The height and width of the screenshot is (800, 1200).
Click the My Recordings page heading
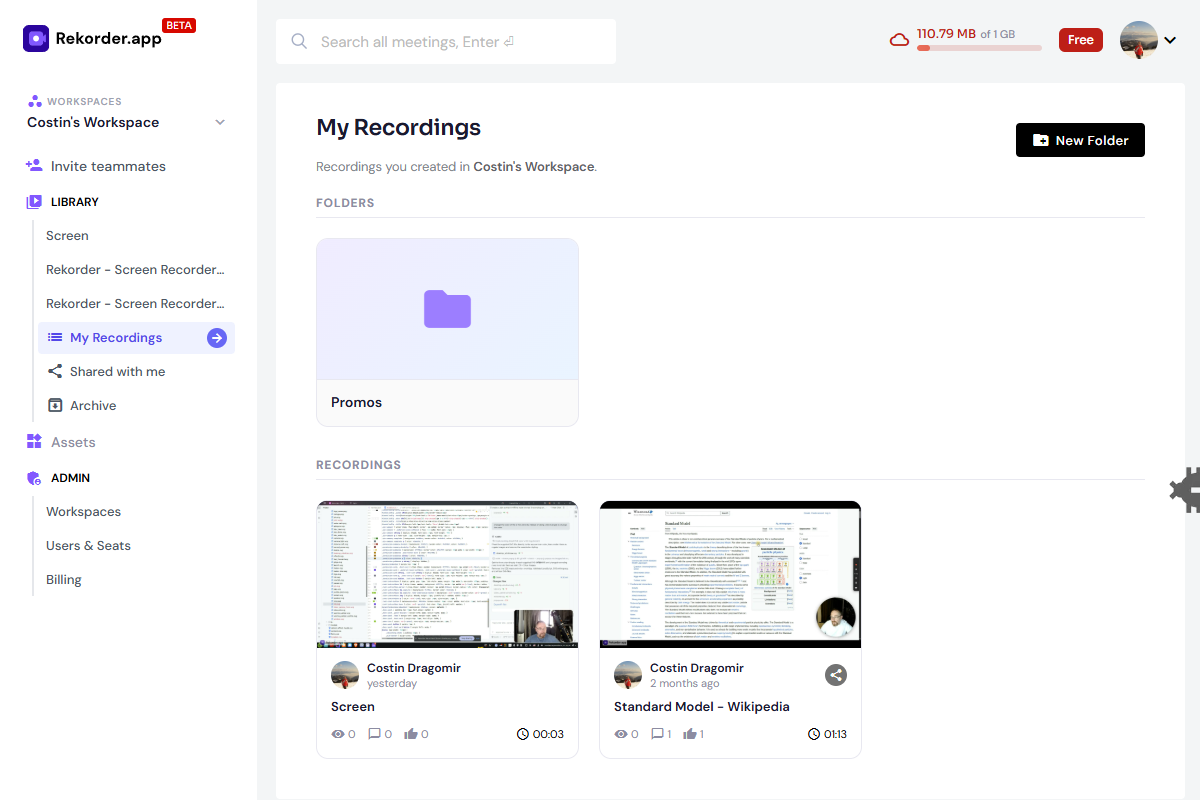[399, 127]
